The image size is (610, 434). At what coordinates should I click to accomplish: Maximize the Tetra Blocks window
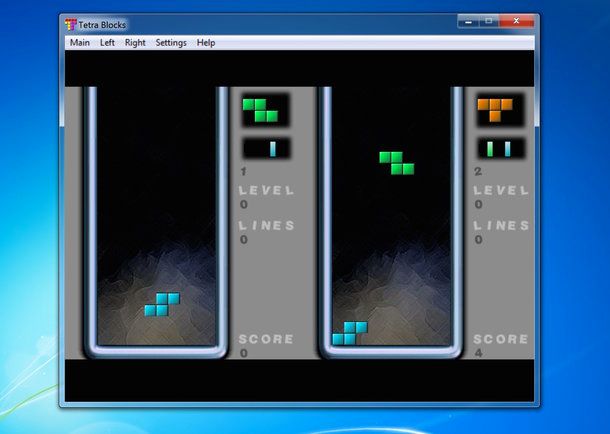click(x=489, y=21)
